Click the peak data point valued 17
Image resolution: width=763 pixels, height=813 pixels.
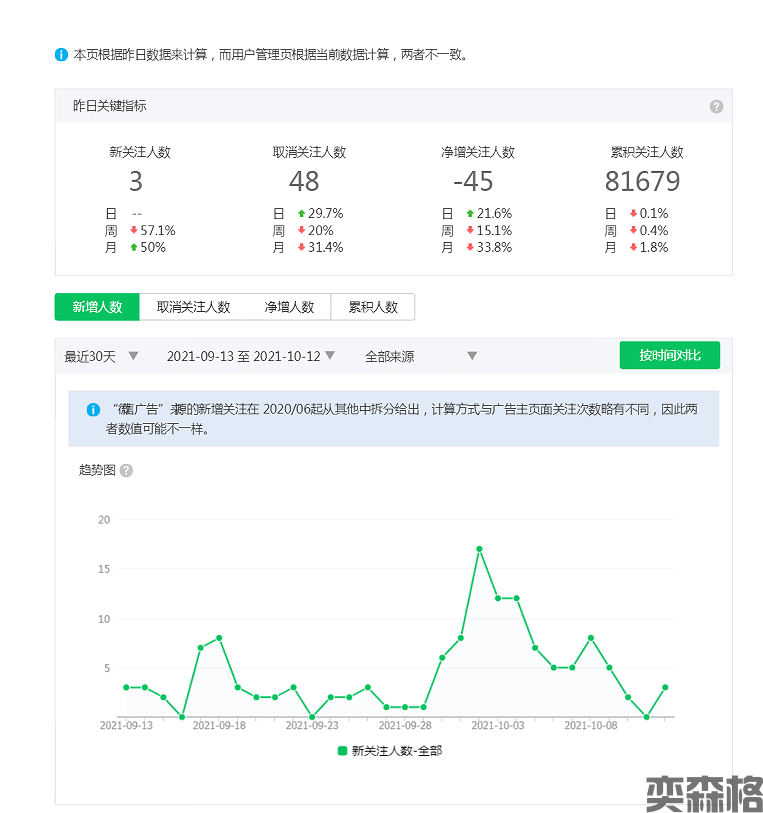tap(480, 549)
